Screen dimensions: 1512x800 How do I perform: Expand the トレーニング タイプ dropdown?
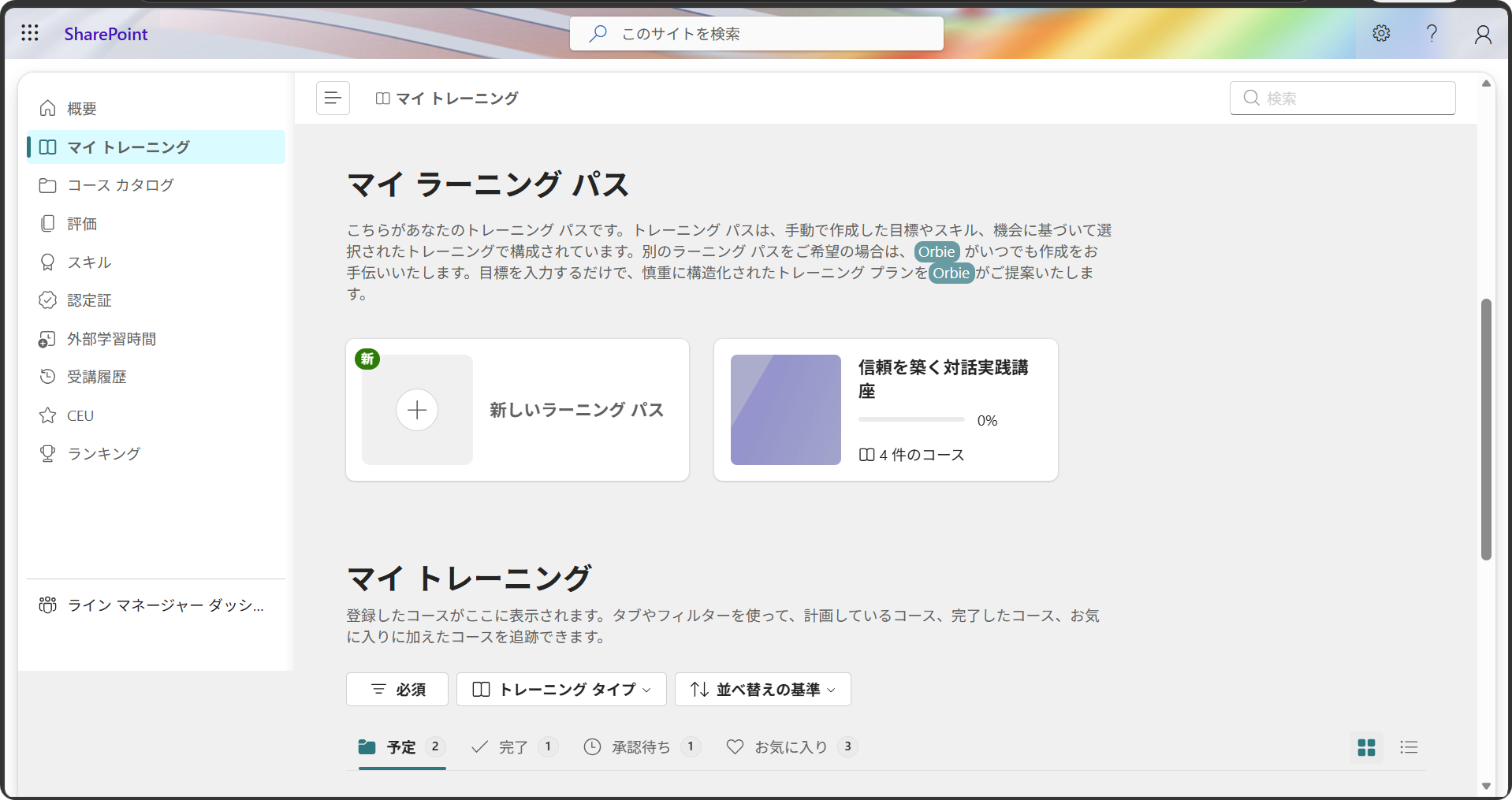(x=561, y=690)
